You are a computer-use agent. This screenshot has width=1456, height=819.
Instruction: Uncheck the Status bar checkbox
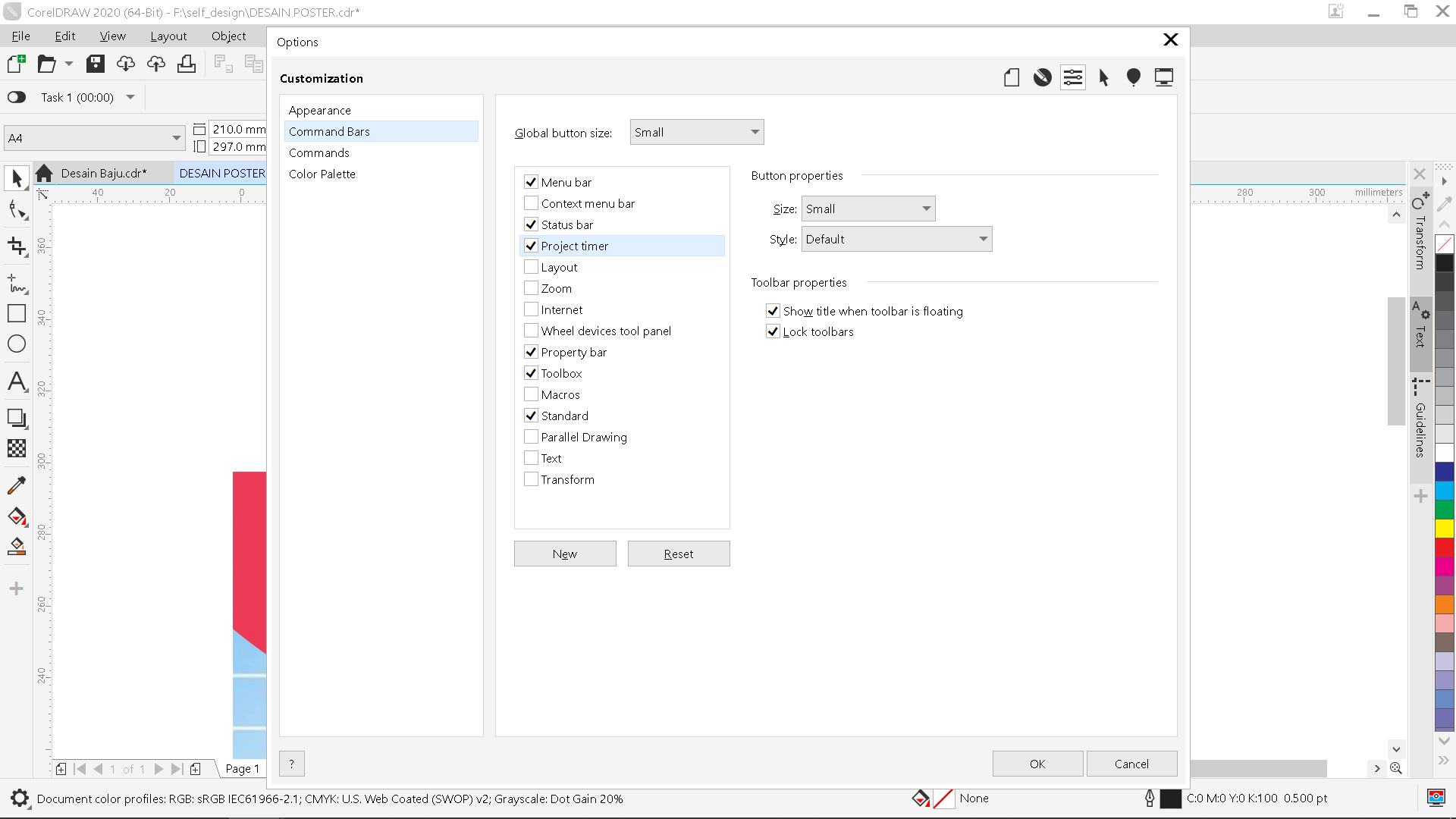[532, 224]
